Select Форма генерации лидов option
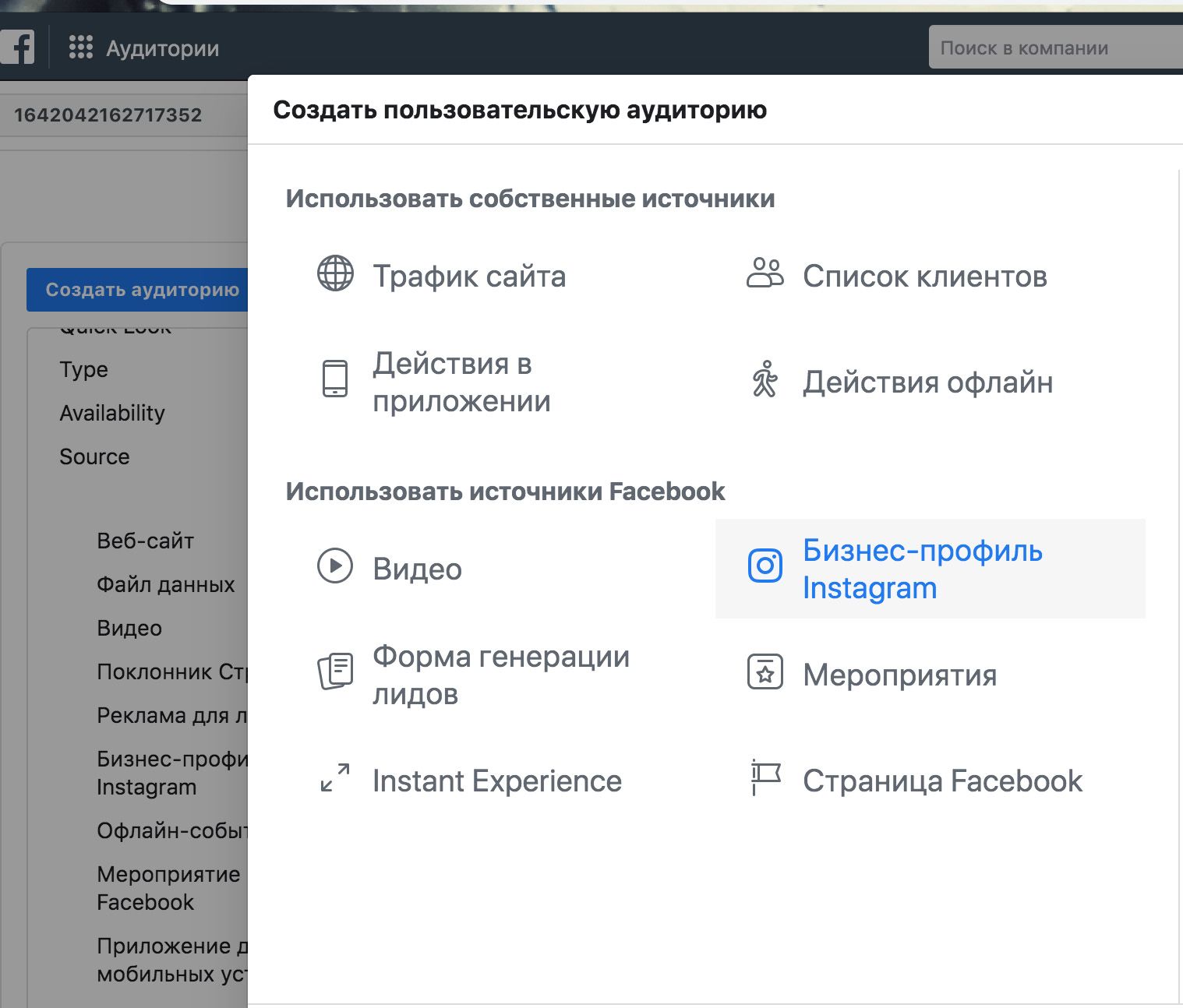The image size is (1183, 1008). coord(500,675)
